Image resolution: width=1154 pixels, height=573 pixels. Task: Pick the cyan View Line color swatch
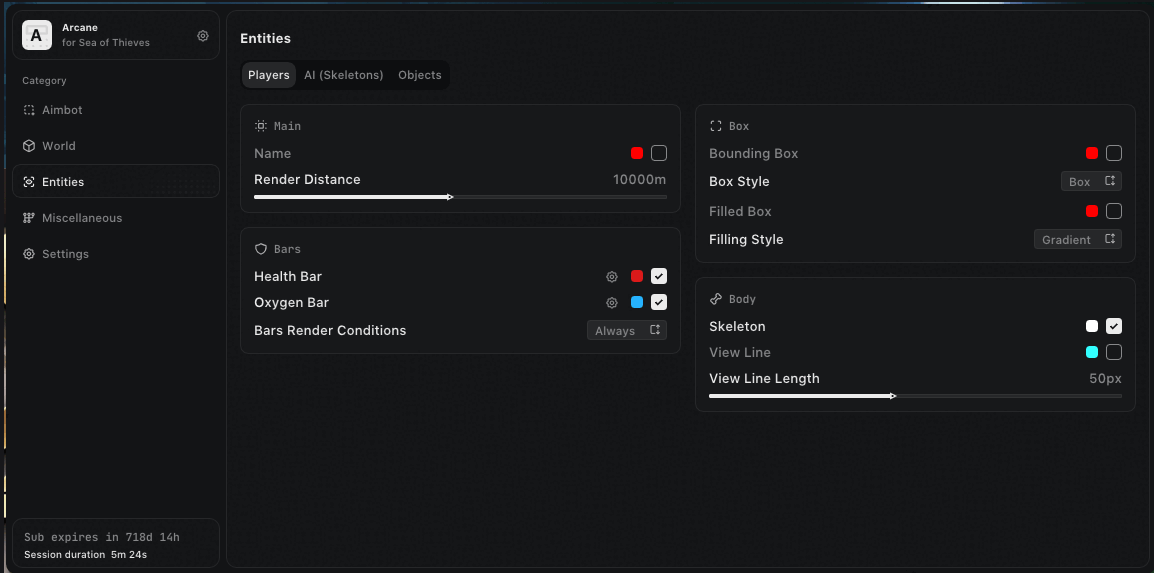tap(1092, 352)
